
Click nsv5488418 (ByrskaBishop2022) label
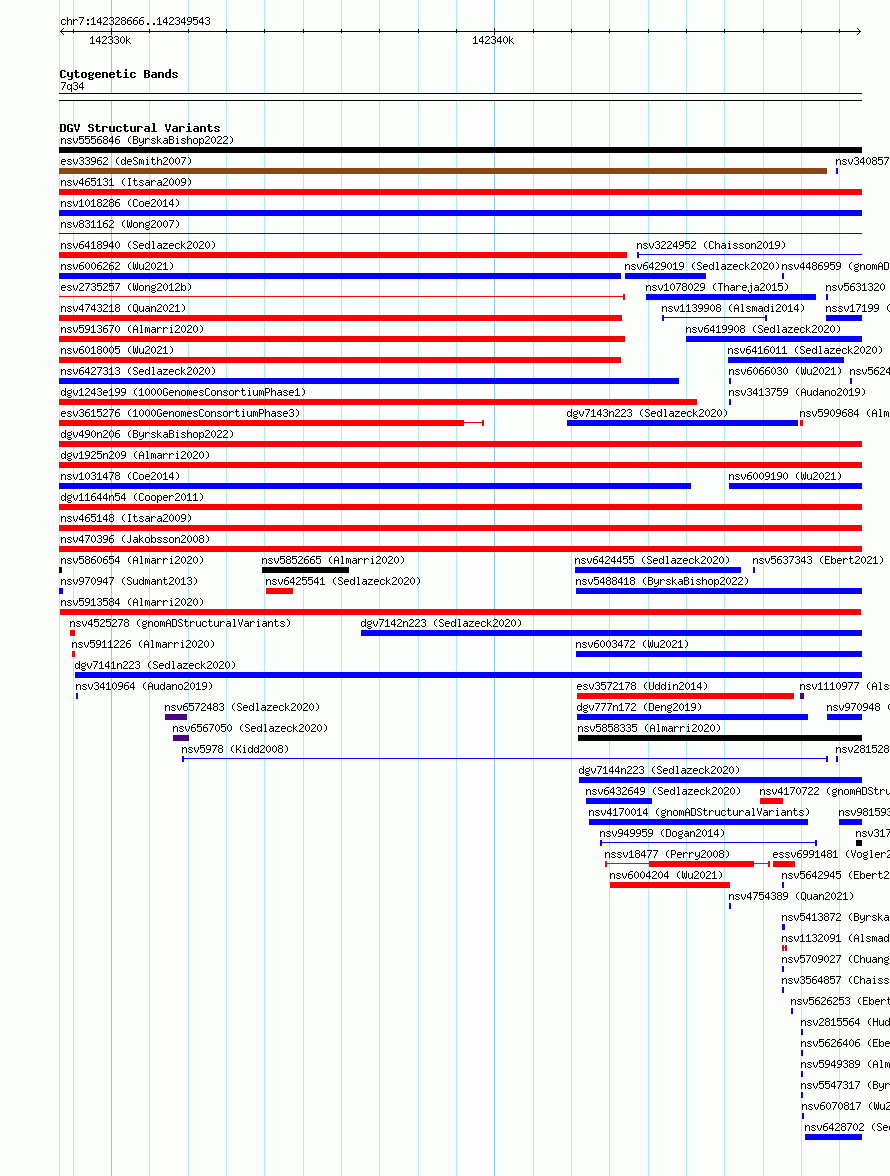(662, 581)
